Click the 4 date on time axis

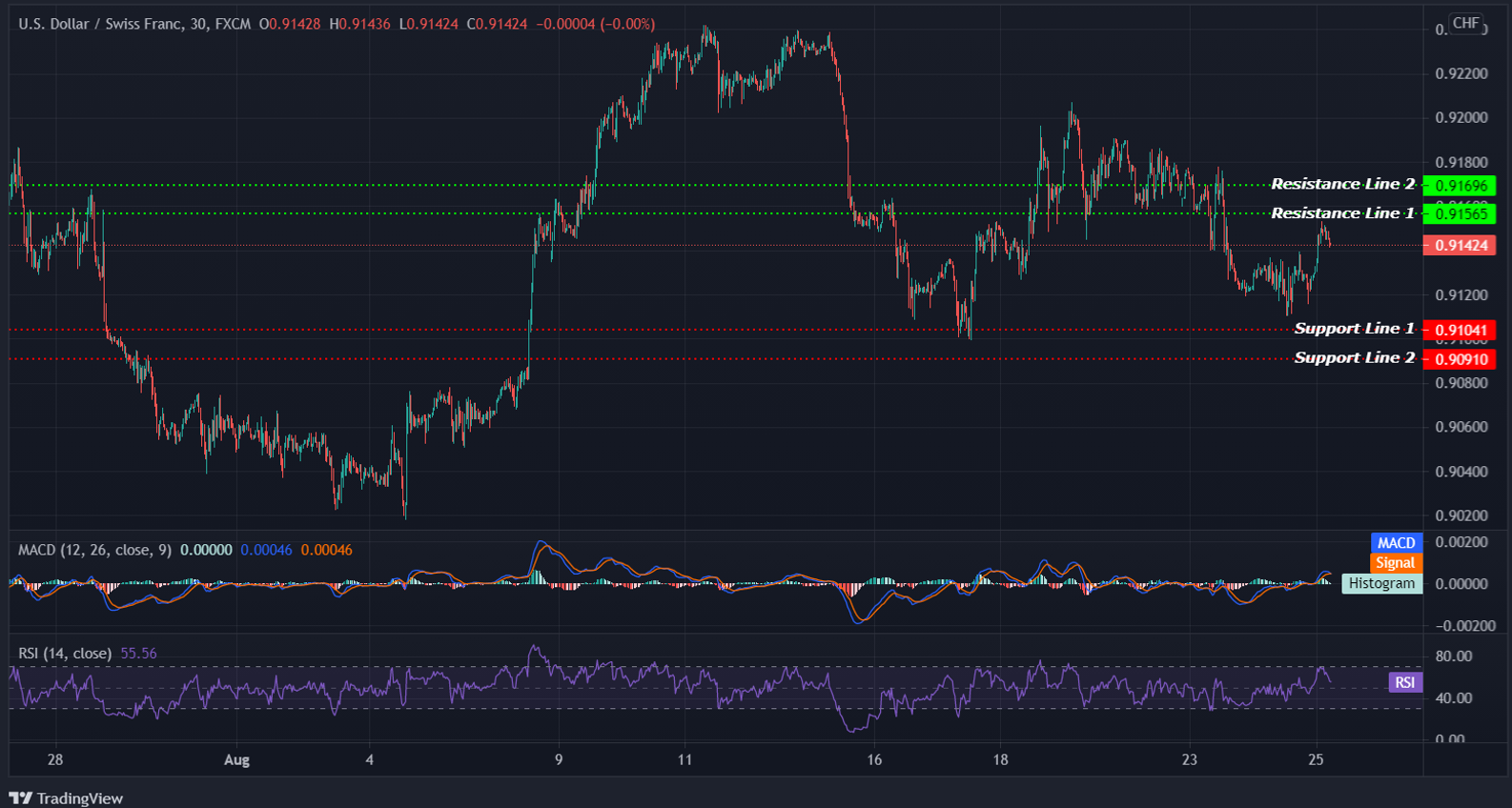click(370, 760)
